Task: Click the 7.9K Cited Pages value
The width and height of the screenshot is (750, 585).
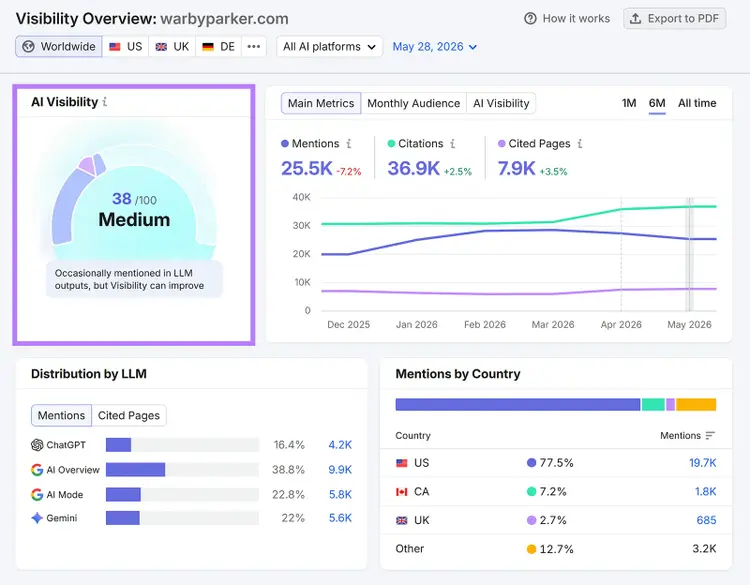Action: [x=516, y=168]
